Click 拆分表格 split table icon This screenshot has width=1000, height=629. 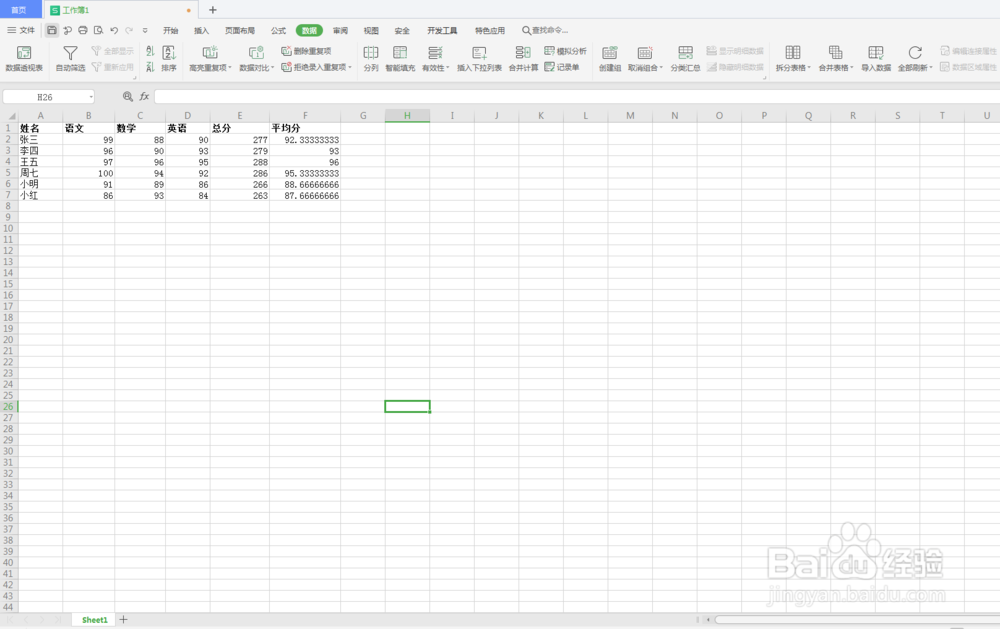793,53
